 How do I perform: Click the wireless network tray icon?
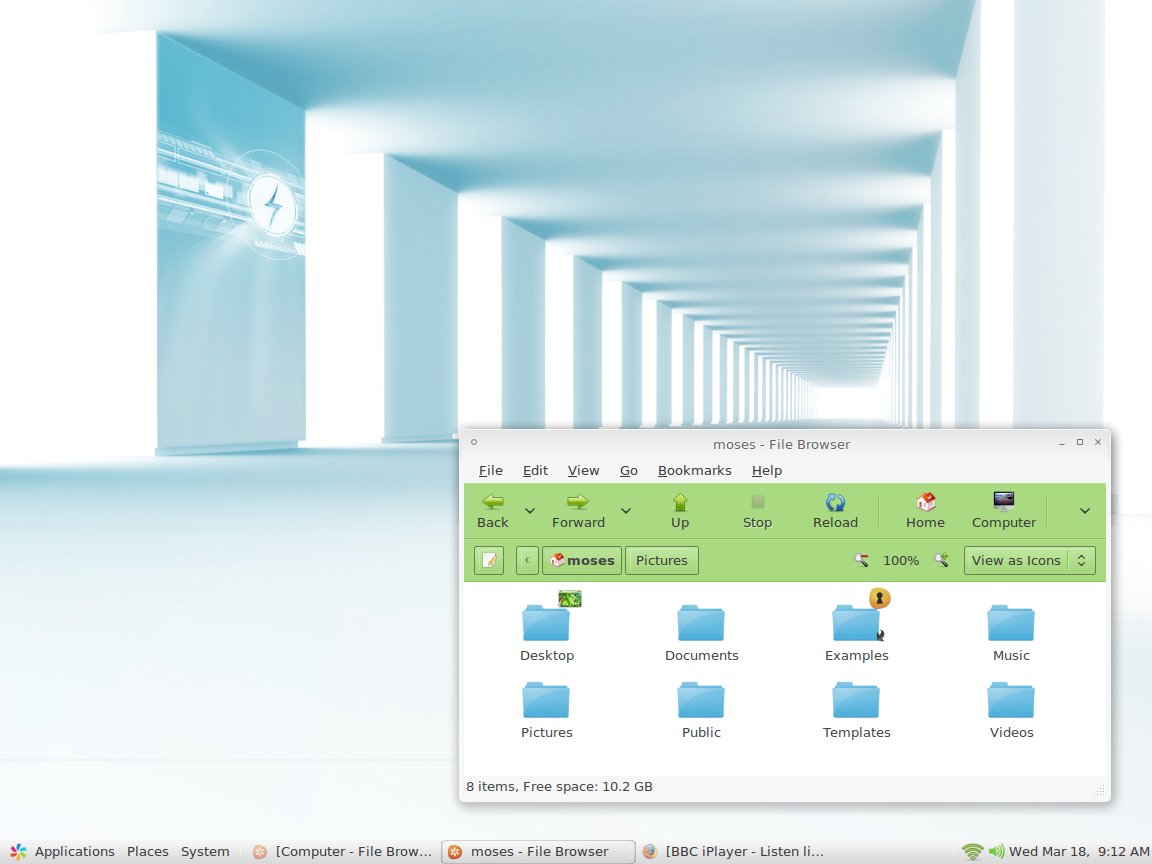(972, 852)
